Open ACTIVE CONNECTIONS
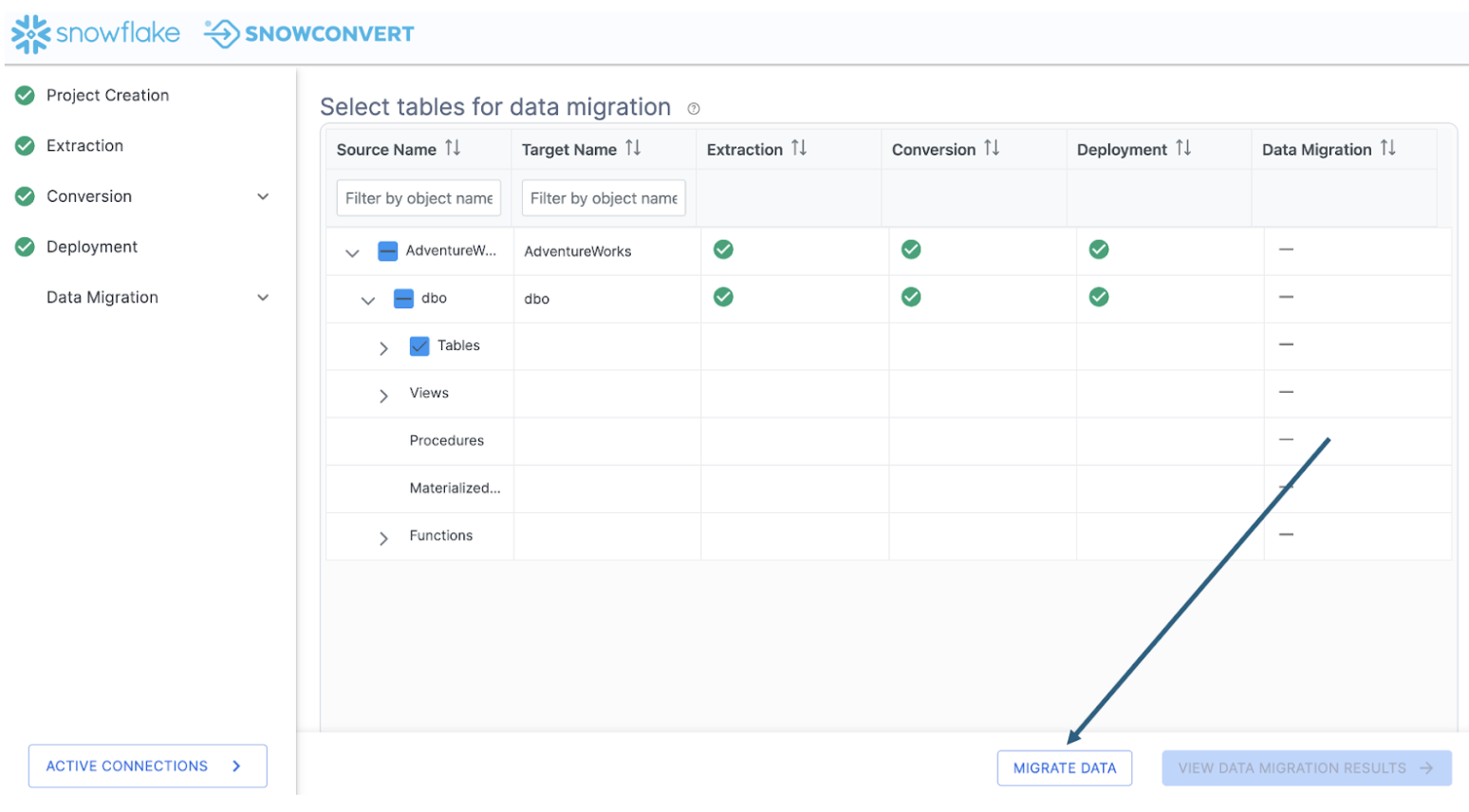This screenshot has width=1469, height=812. (x=147, y=766)
